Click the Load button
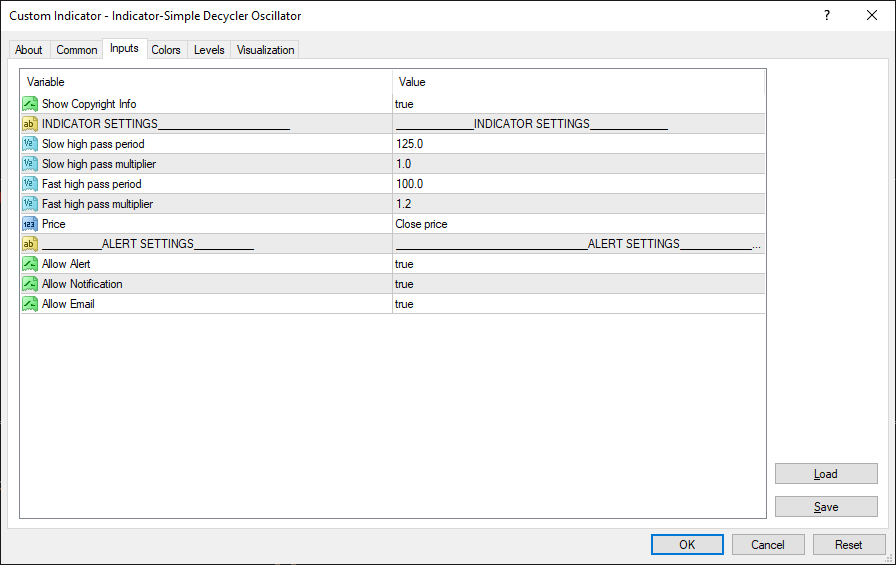 coord(826,474)
